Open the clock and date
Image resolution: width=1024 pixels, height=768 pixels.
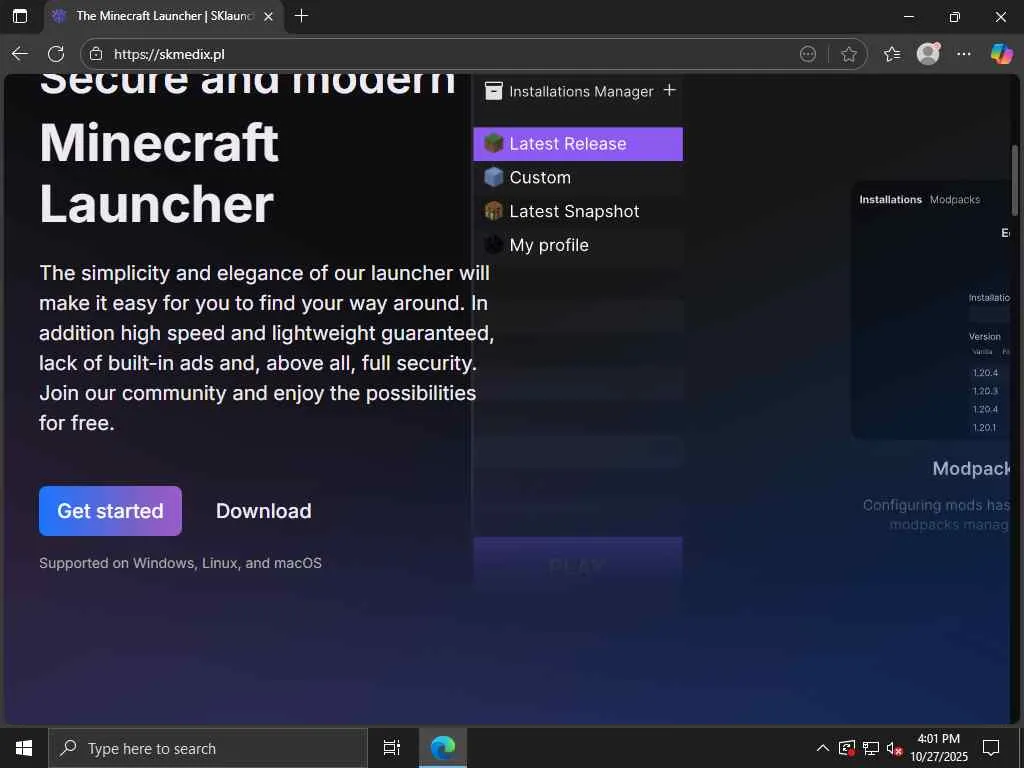[x=938, y=748]
